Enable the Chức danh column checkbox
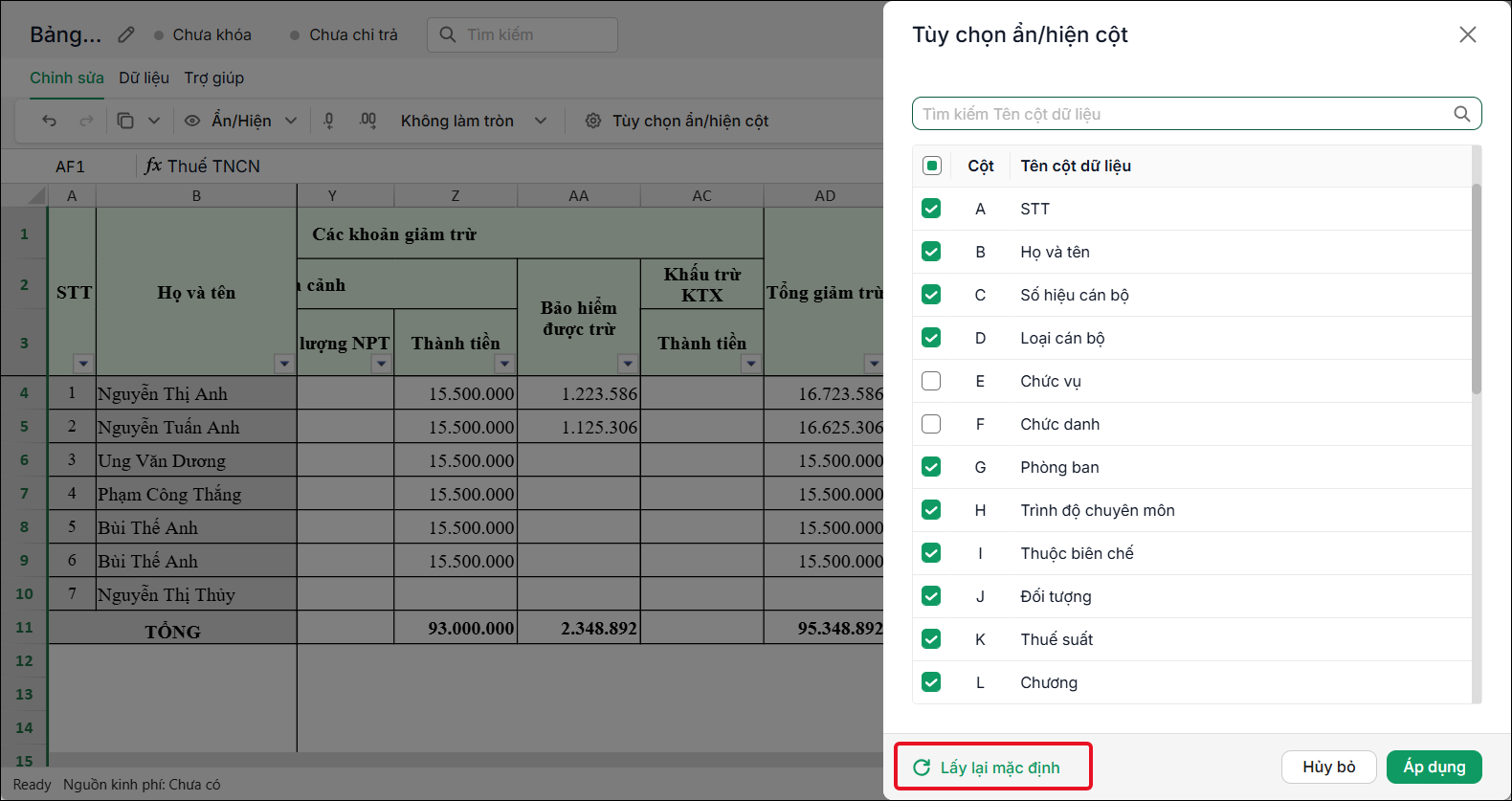The width and height of the screenshot is (1512, 801). point(931,424)
